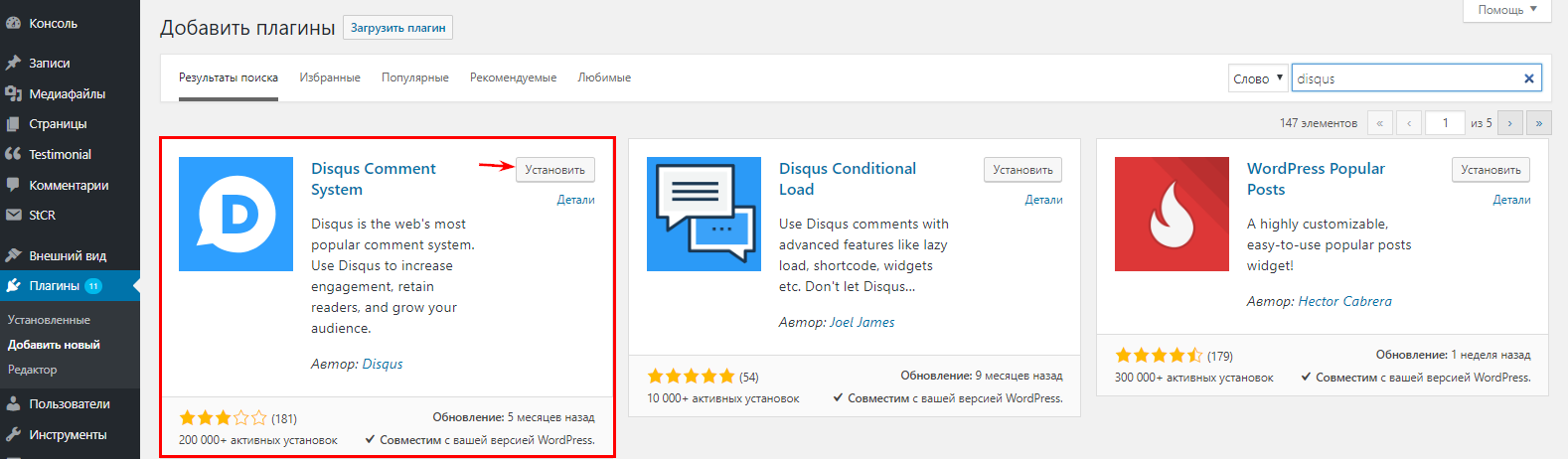The height and width of the screenshot is (459, 1568).
Task: Click the Комментарии speech bubble icon
Action: click(13, 185)
